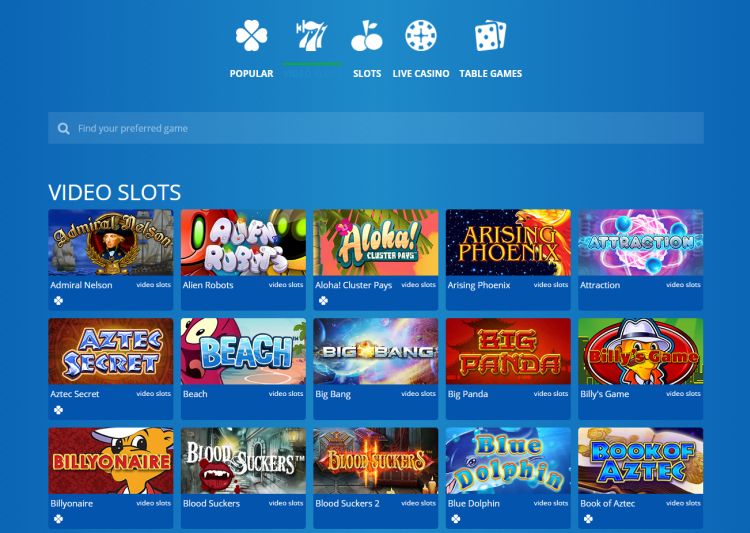Open the Table Games dice cards icon
The width and height of the screenshot is (750, 533).
tap(490, 35)
